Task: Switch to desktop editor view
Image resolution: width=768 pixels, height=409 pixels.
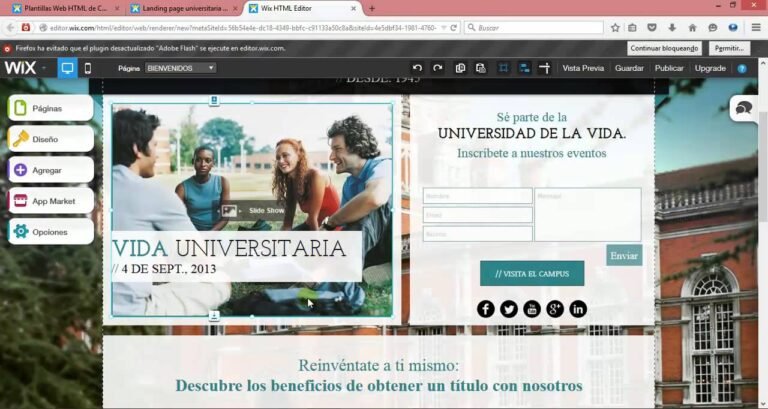Action: point(68,68)
